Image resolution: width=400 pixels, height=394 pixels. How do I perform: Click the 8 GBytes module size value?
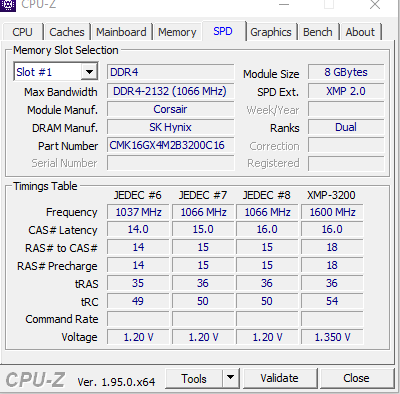pos(346,72)
